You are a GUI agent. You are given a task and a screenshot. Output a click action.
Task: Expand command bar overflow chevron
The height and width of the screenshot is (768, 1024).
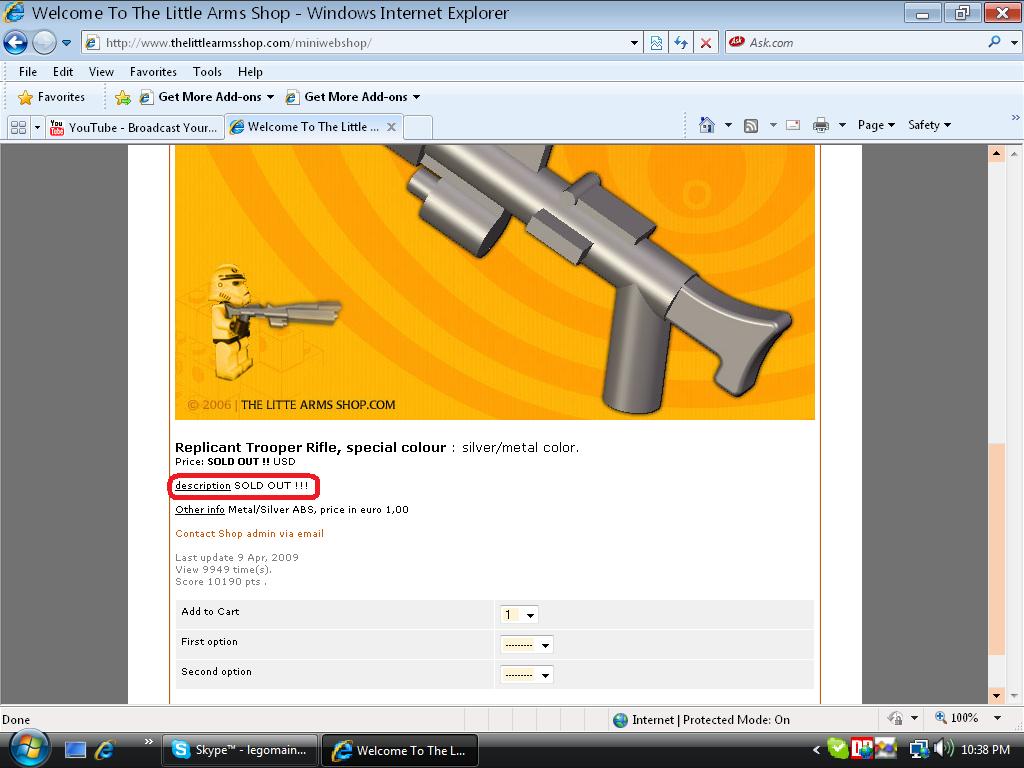coord(1015,118)
